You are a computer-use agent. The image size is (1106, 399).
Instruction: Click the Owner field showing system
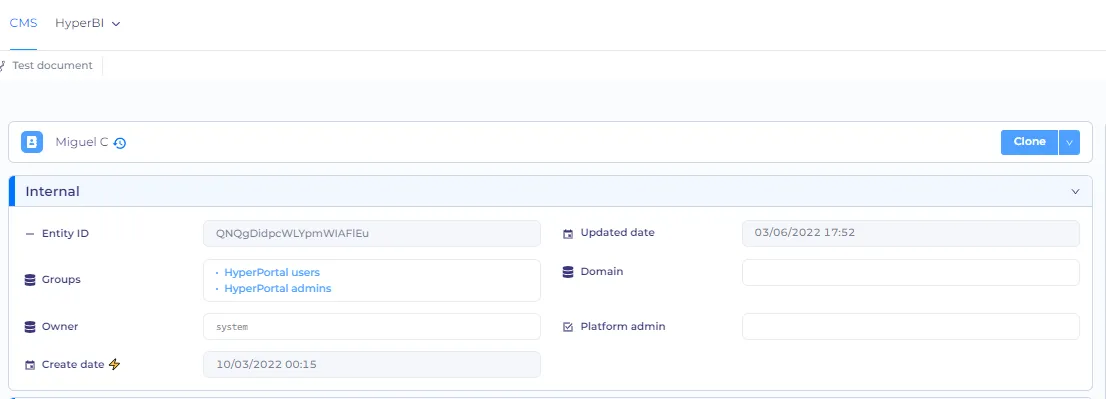(372, 326)
